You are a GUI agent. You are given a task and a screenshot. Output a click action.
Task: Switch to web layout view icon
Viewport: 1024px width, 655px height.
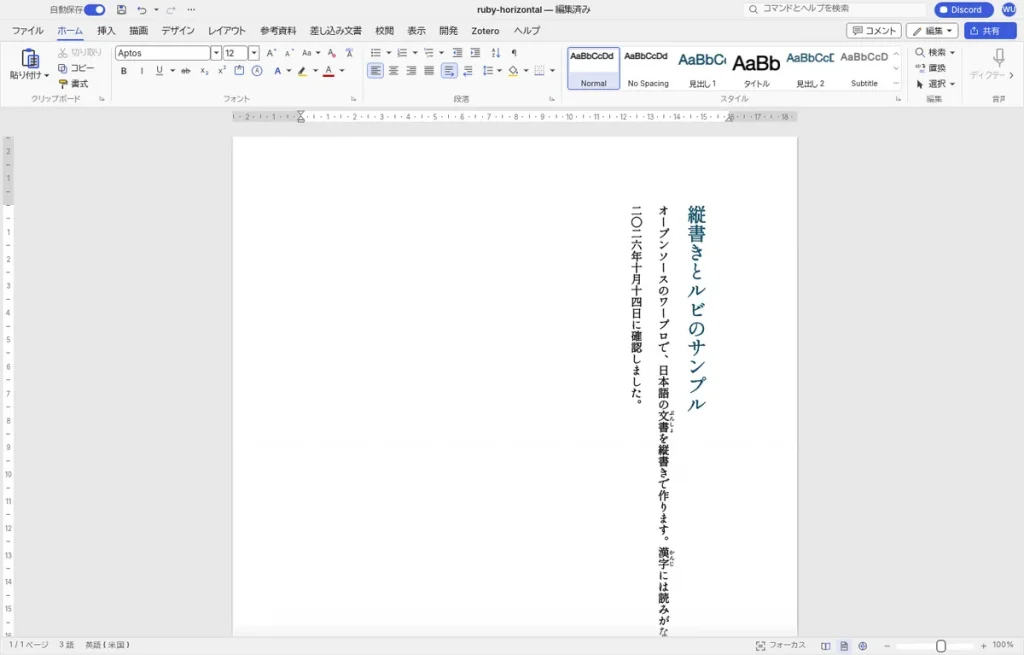pyautogui.click(x=863, y=646)
